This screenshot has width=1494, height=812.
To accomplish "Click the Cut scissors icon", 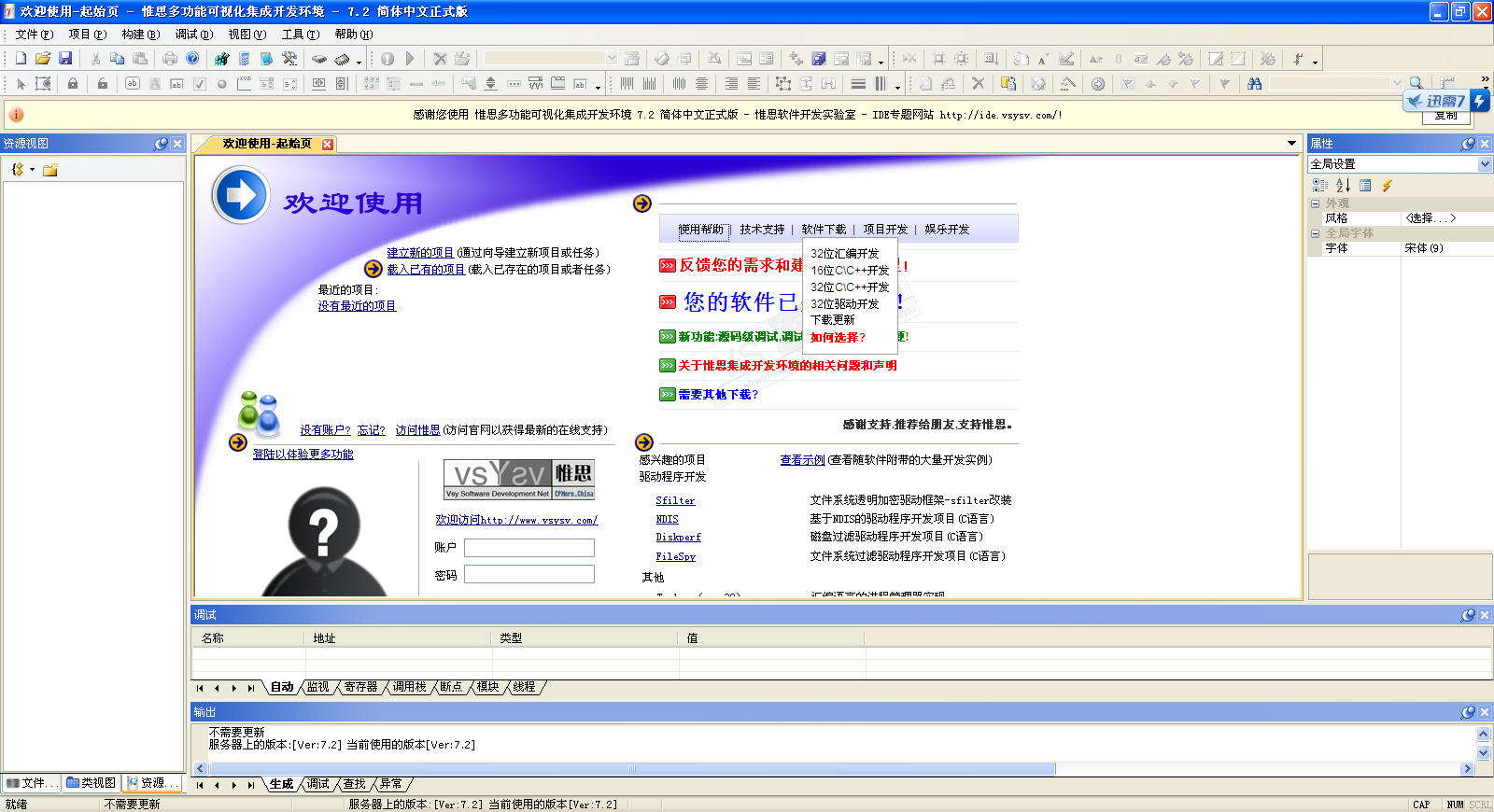I will coord(95,58).
